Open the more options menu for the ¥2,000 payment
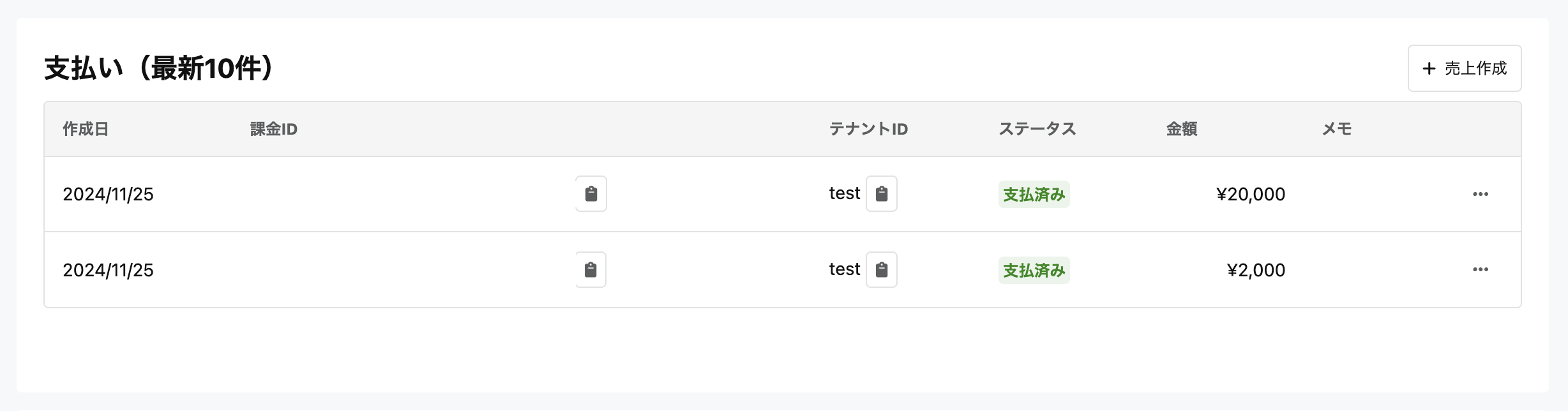The width and height of the screenshot is (1568, 411). pos(1480,270)
